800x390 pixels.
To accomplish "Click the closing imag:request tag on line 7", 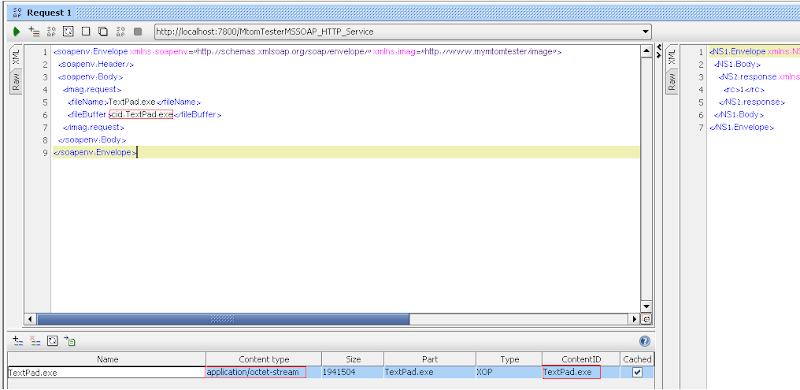I will [93, 127].
